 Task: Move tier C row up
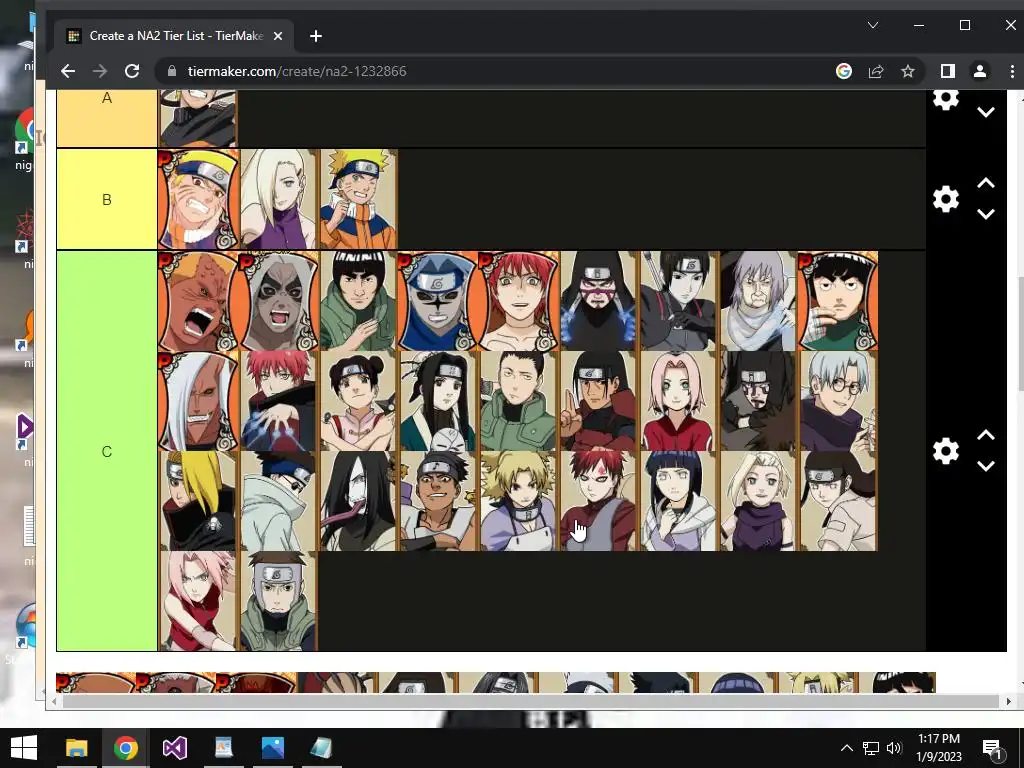pyautogui.click(x=985, y=436)
